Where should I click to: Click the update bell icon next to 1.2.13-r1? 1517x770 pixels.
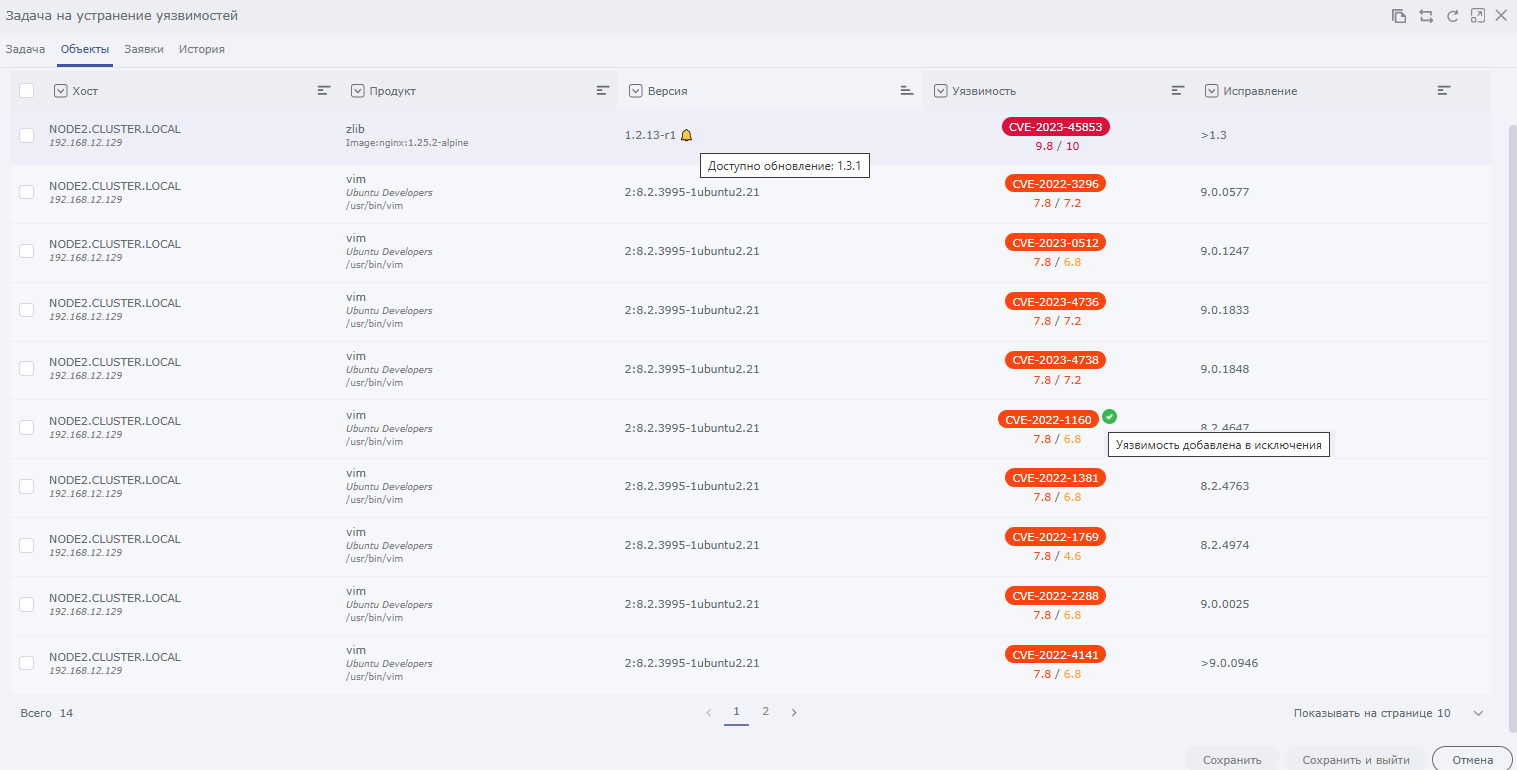[686, 135]
